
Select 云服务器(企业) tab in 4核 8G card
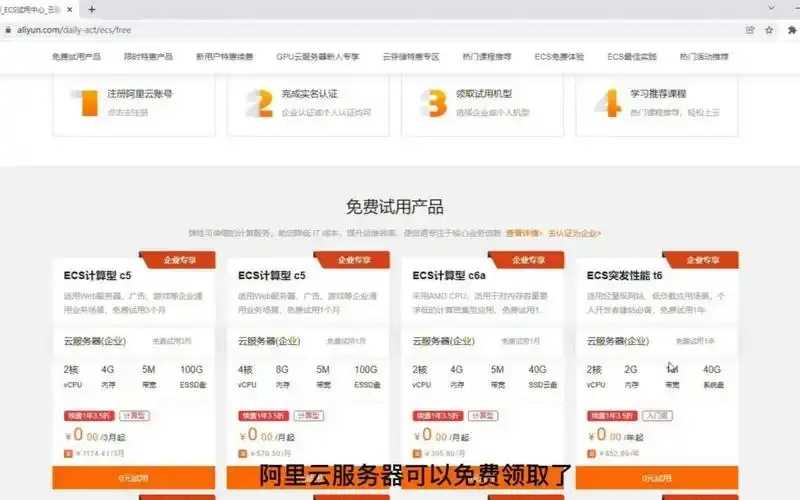point(269,341)
